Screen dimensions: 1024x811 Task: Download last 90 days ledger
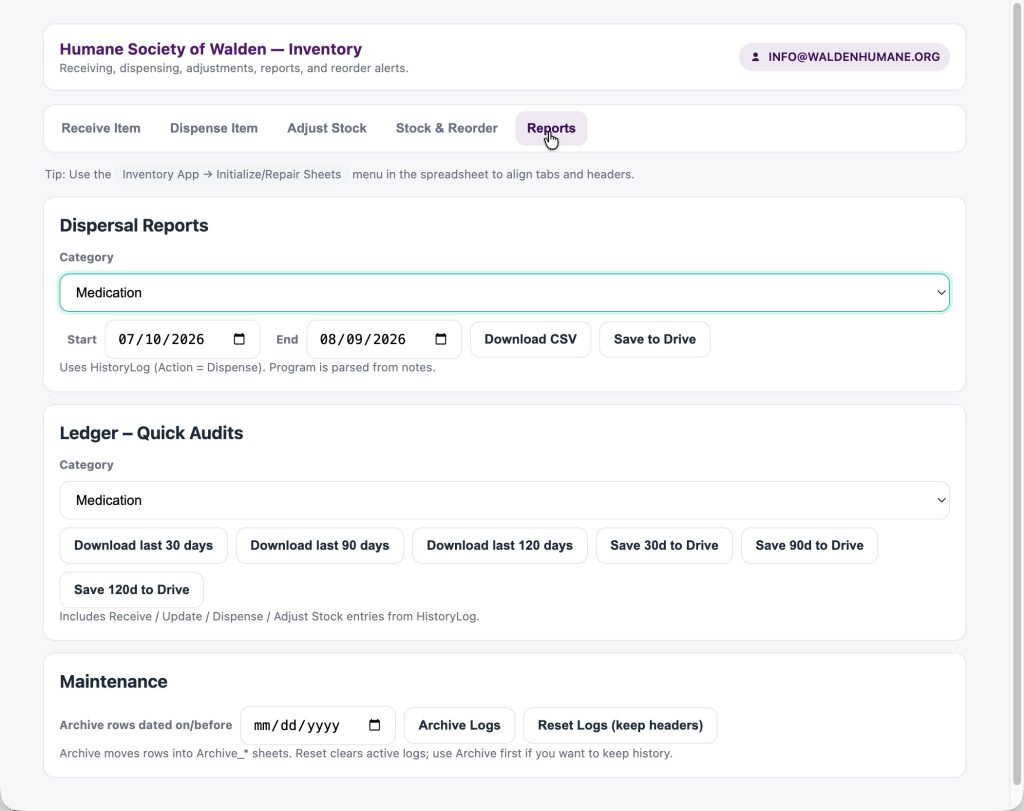319,545
